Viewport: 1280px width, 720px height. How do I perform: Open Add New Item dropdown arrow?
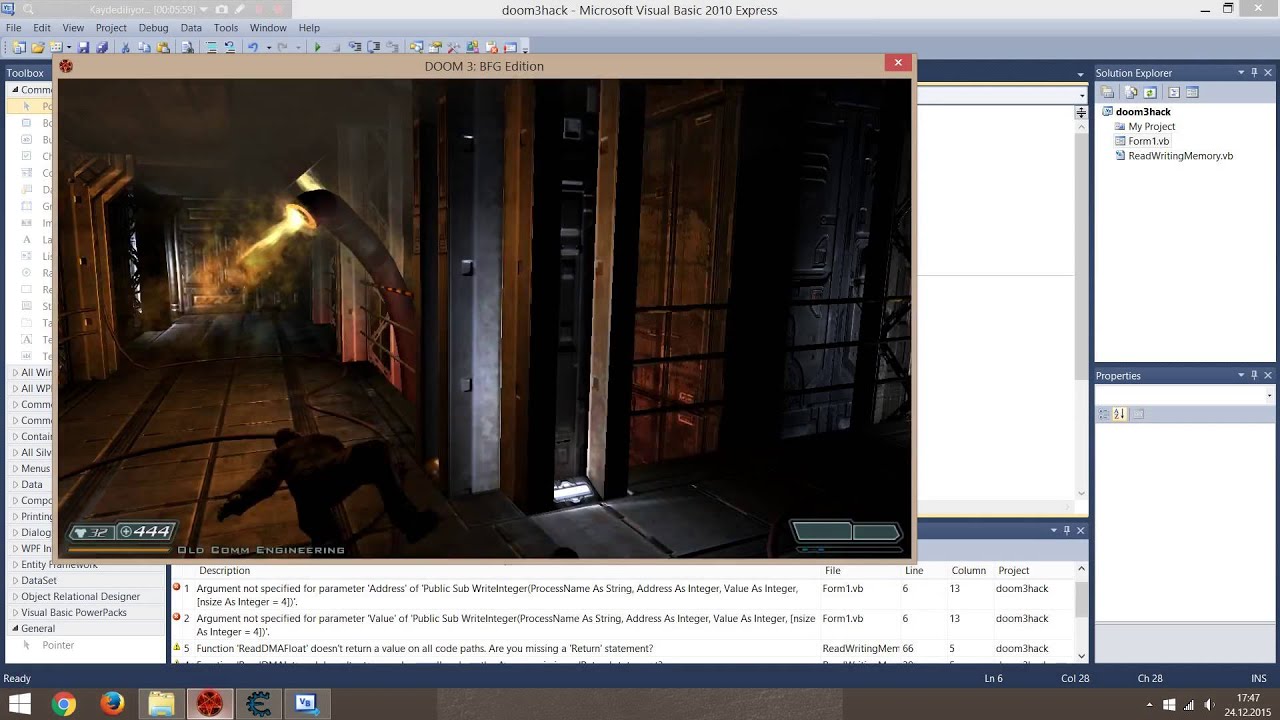pyautogui.click(x=69, y=47)
